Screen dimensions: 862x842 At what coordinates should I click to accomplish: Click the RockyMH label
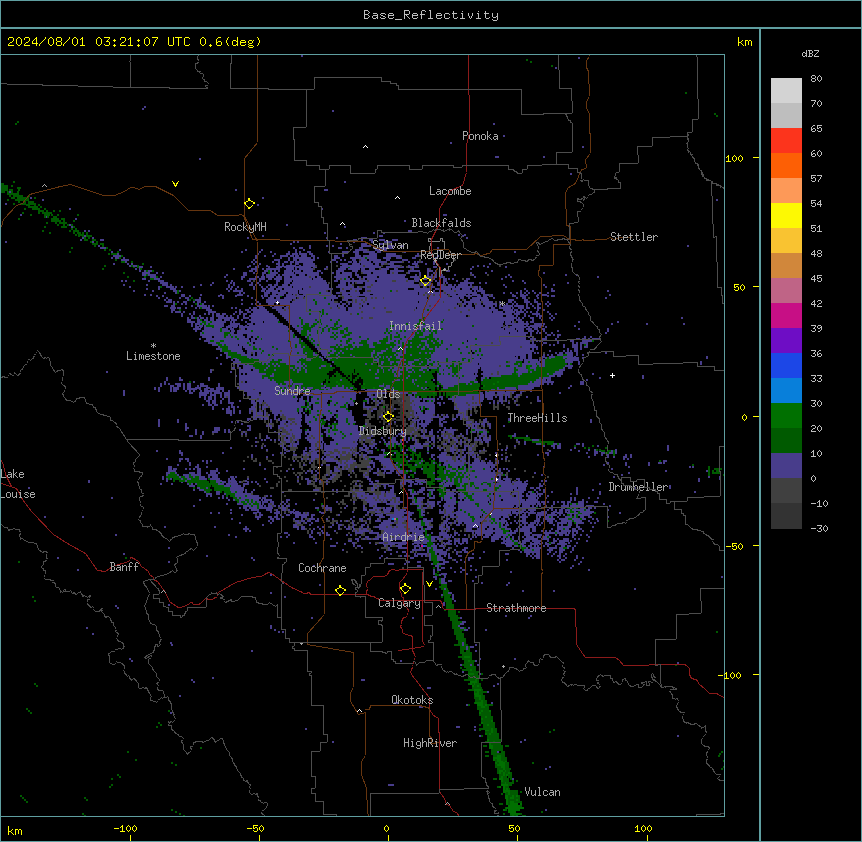click(x=245, y=226)
